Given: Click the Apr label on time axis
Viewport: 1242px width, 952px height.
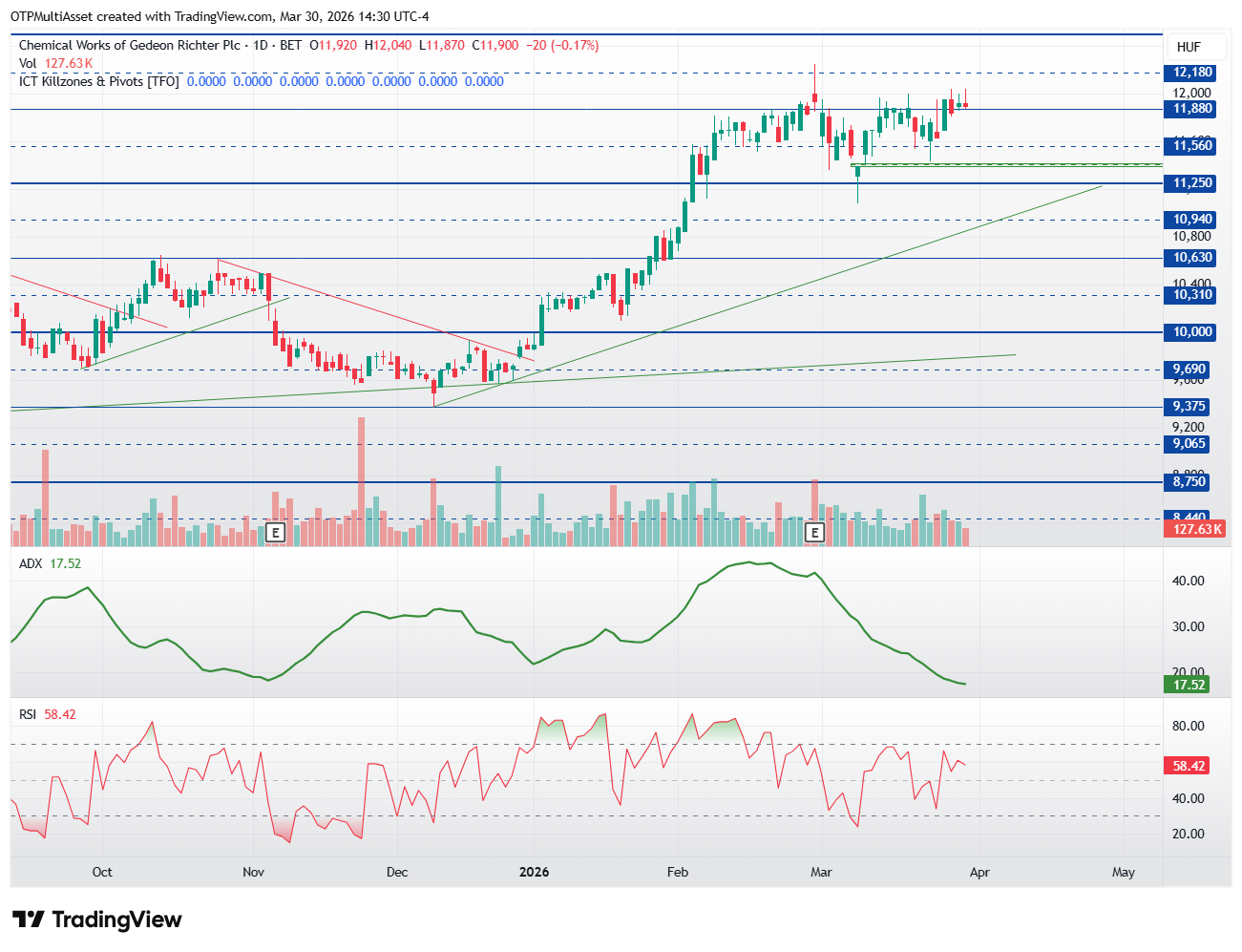Looking at the screenshot, I should tap(979, 872).
